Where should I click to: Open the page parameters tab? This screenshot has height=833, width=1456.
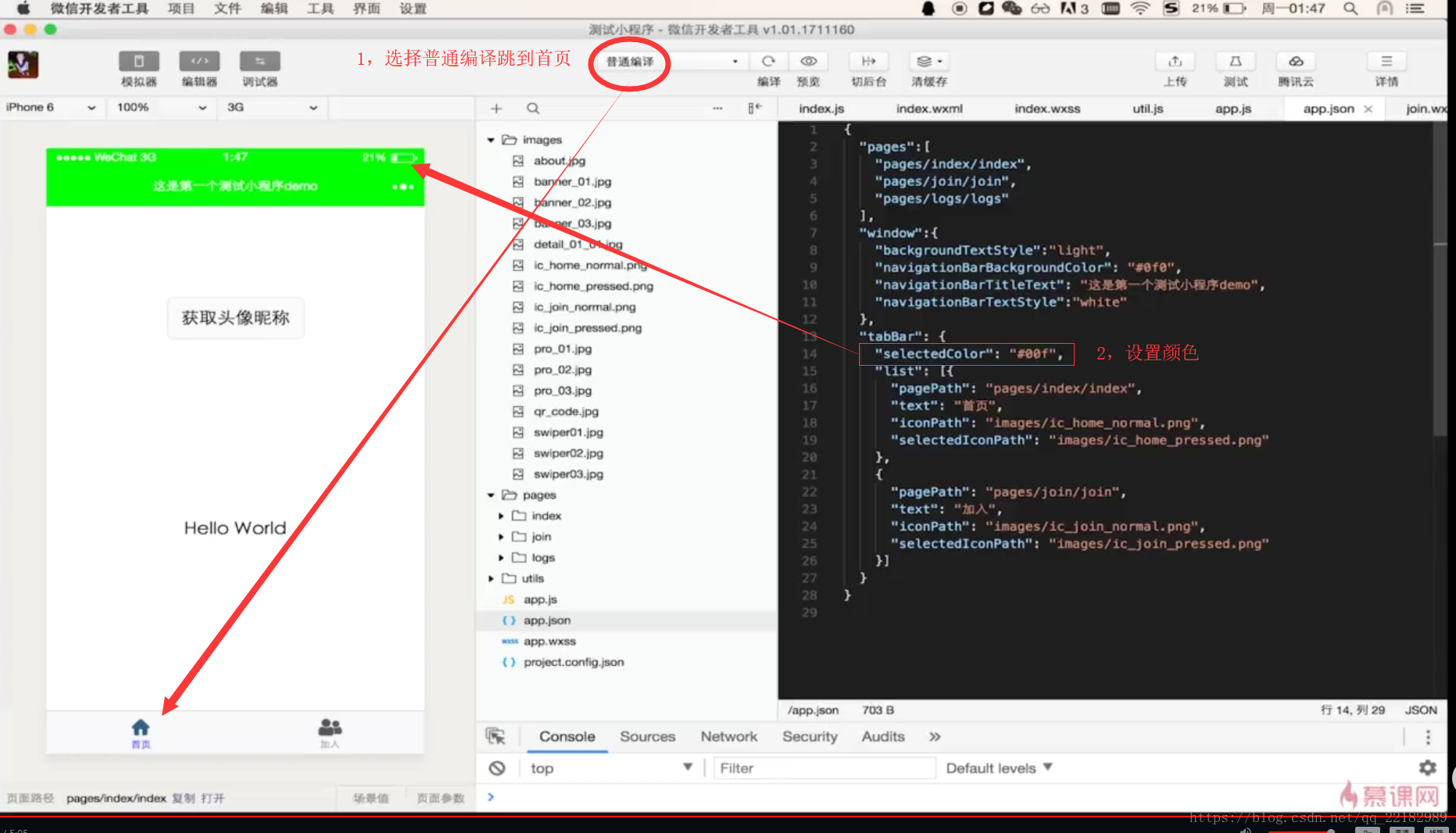pyautogui.click(x=440, y=798)
